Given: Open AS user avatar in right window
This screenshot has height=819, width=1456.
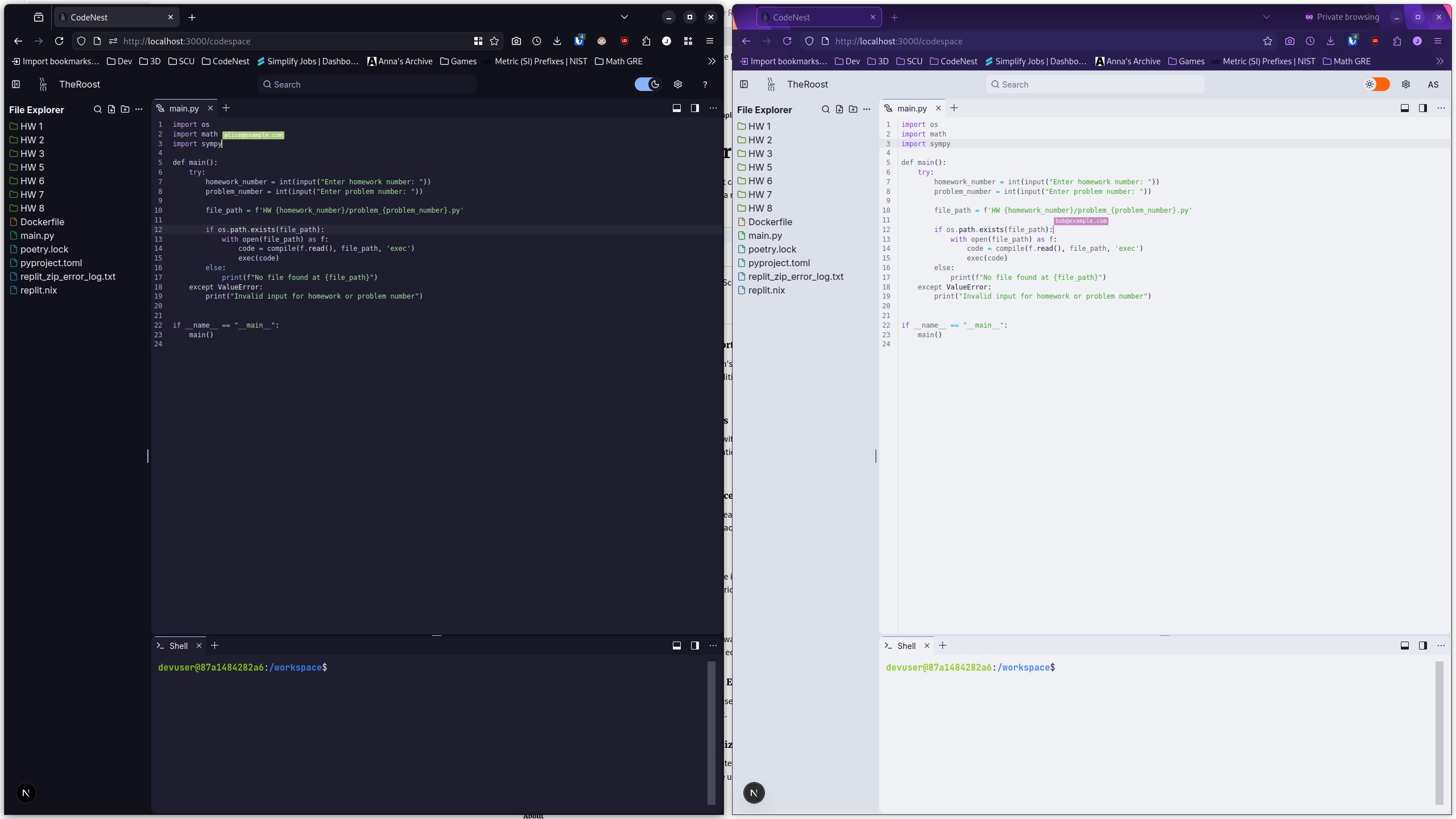Looking at the screenshot, I should [1433, 84].
